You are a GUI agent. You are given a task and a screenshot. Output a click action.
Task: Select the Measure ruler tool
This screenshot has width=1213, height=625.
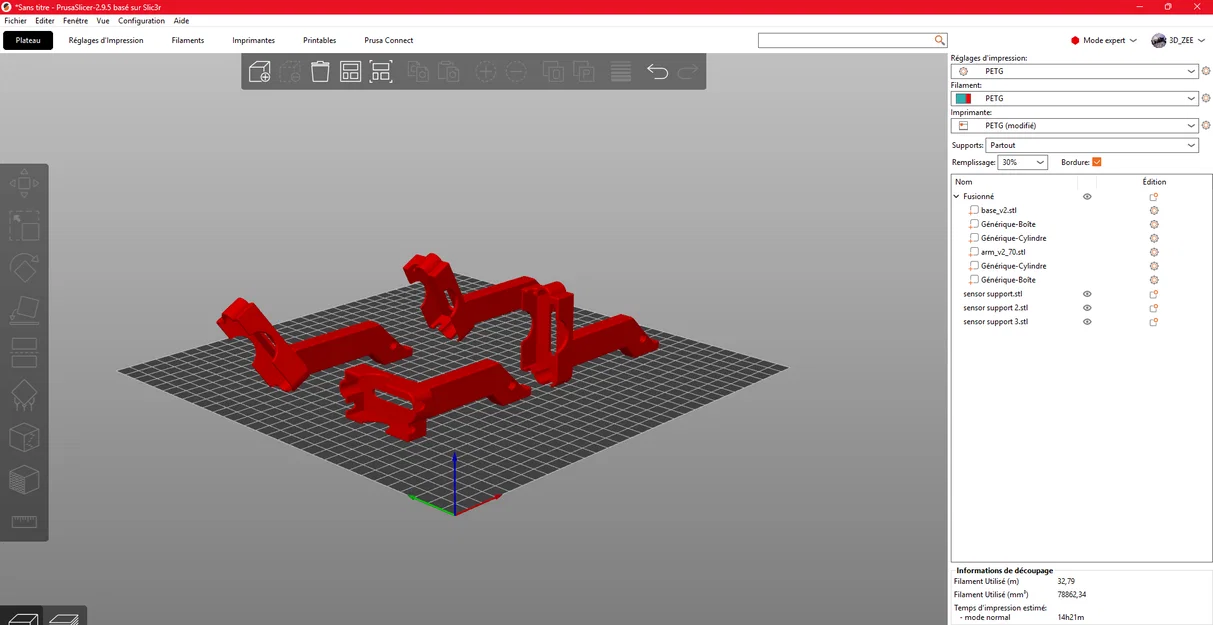(24, 521)
